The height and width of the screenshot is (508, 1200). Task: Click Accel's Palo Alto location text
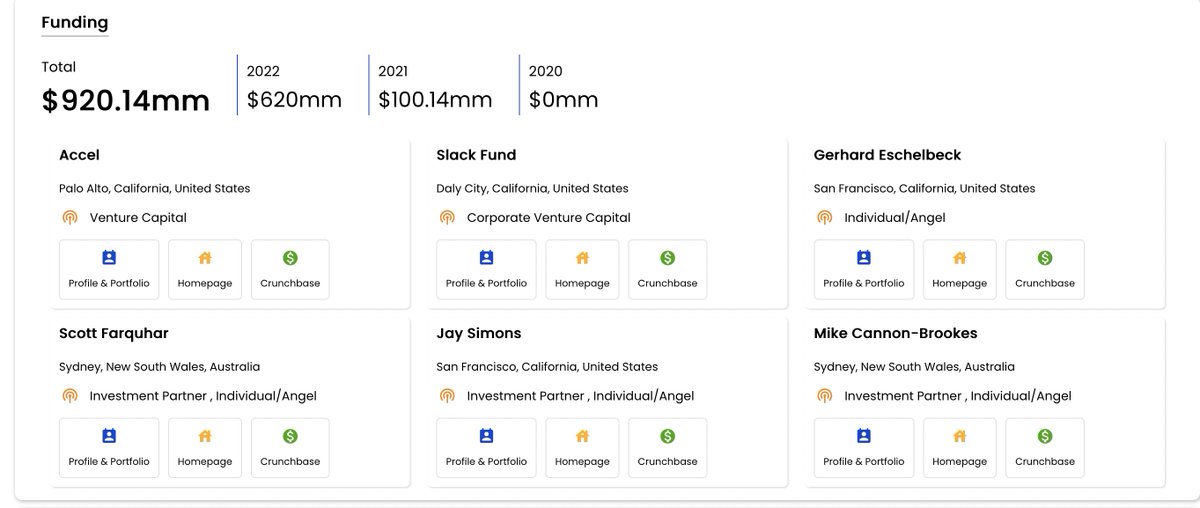155,188
